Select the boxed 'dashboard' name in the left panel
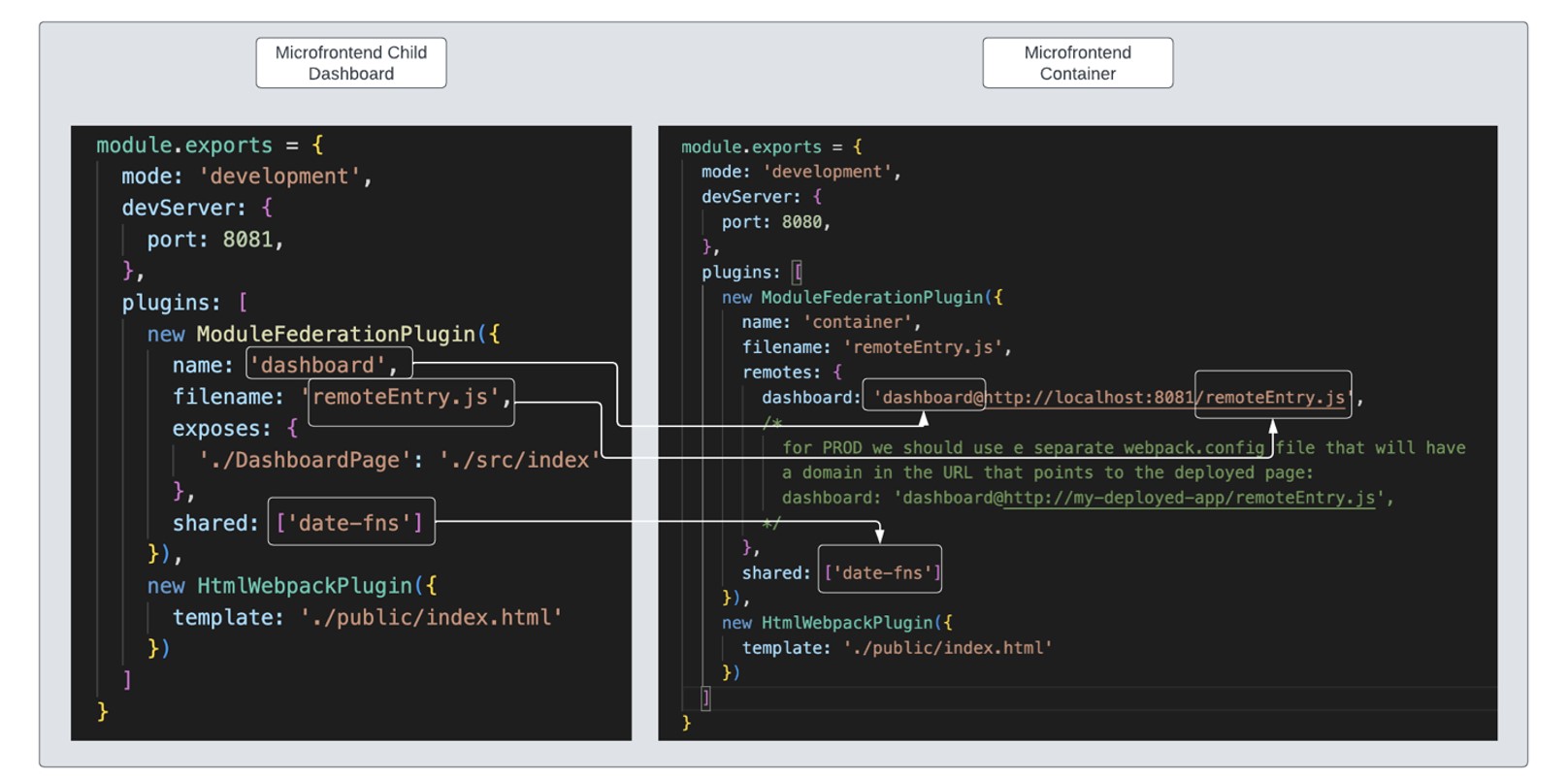This screenshot has height=780, width=1568. [x=328, y=365]
